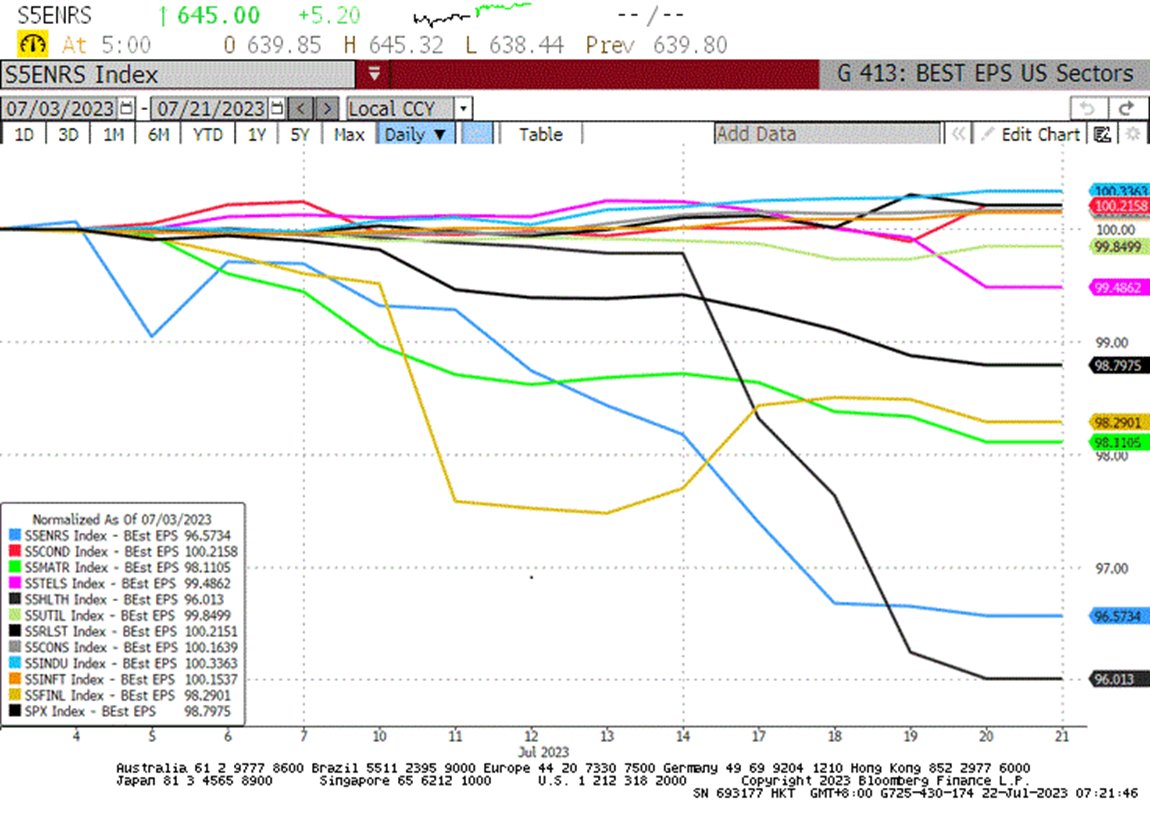Click S5CONS legend gray swatch
The image size is (1150, 829).
(15, 648)
